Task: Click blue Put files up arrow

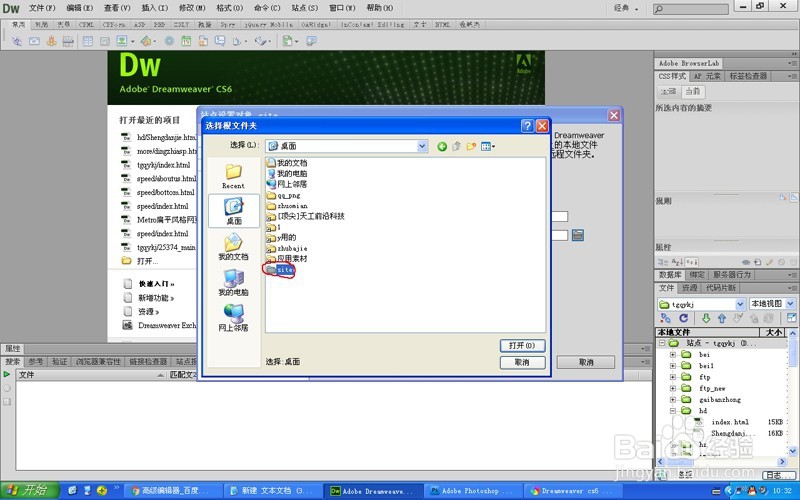Action: (721, 318)
